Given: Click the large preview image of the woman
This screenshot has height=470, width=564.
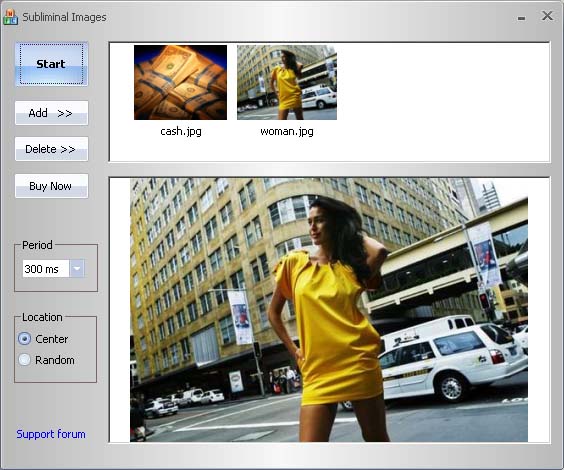Looking at the screenshot, I should click(329, 310).
